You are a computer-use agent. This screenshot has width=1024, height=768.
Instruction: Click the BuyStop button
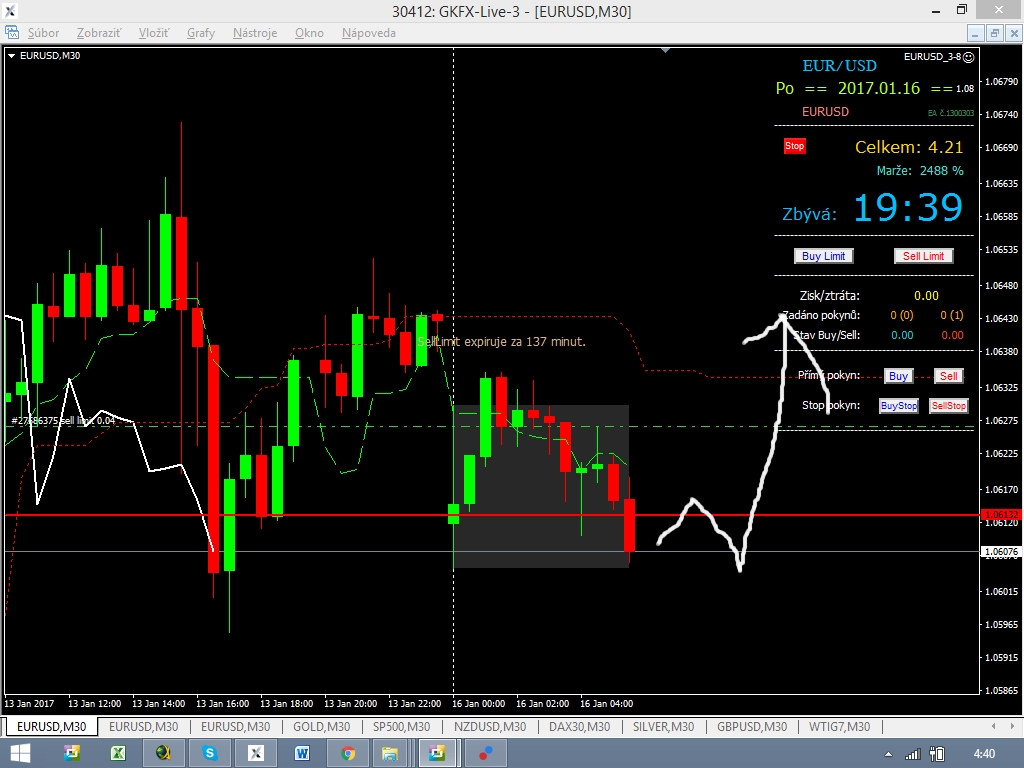(x=899, y=406)
